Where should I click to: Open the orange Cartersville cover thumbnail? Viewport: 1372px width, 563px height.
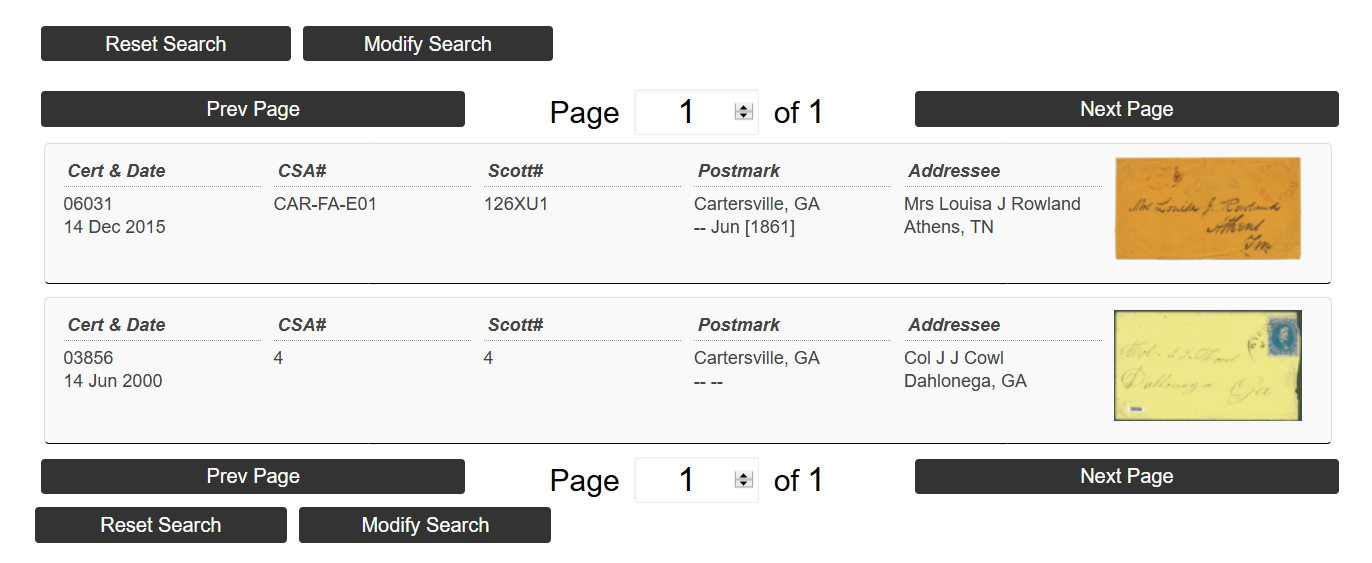(1208, 208)
